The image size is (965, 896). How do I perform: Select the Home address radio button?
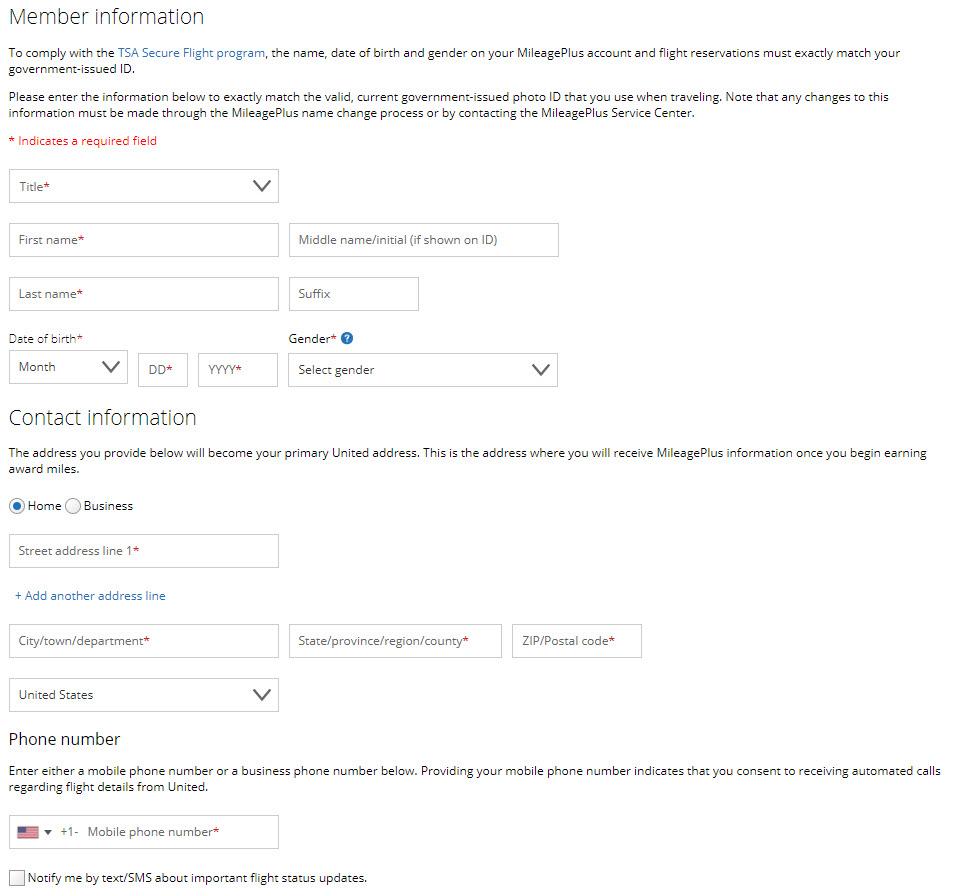[17, 506]
